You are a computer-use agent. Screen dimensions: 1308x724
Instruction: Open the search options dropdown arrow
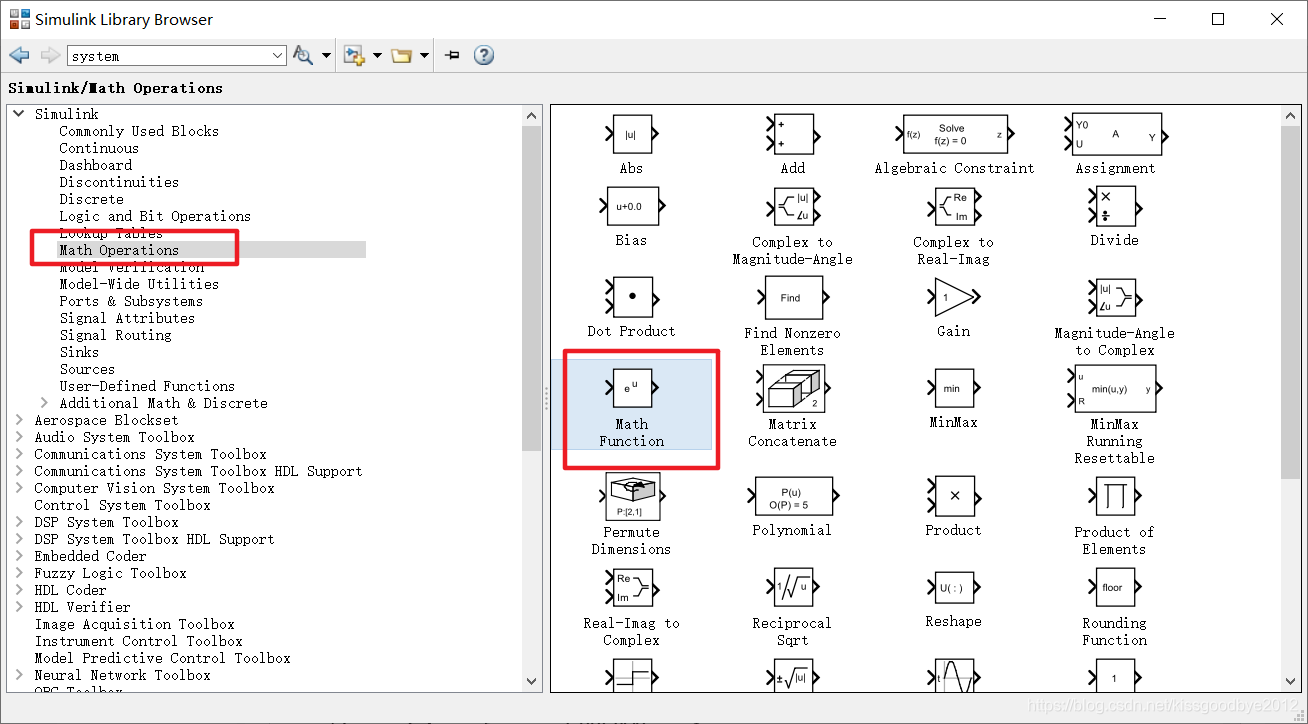click(327, 56)
